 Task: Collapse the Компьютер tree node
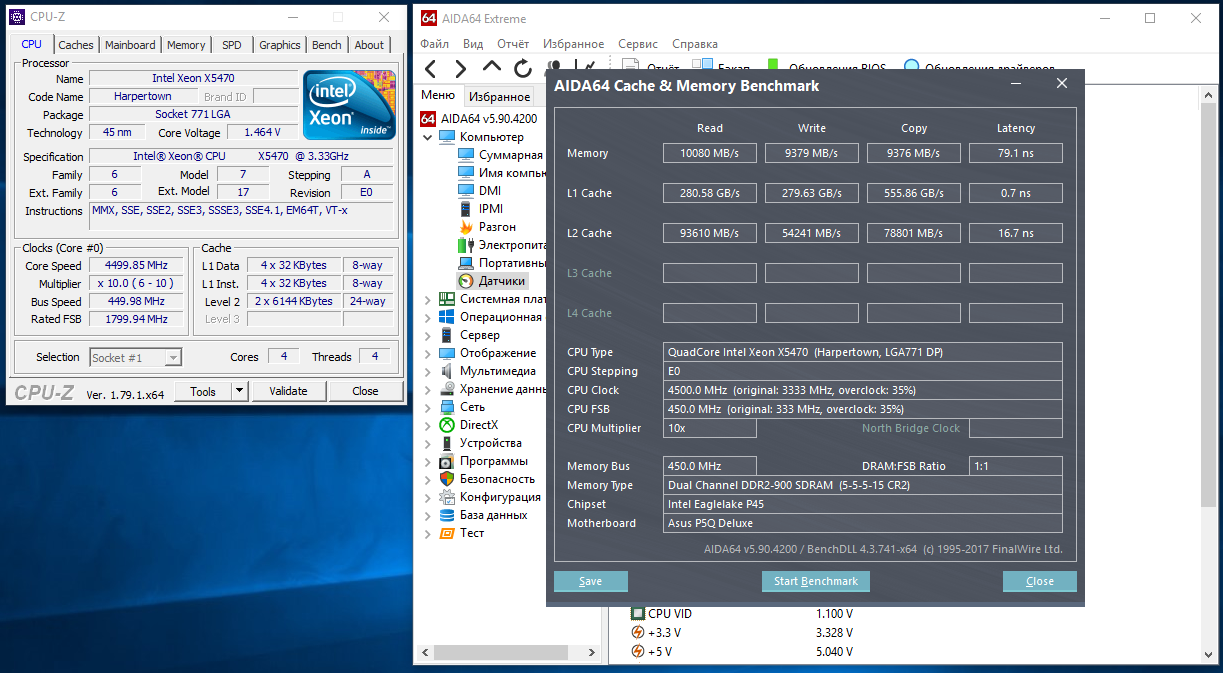click(428, 137)
